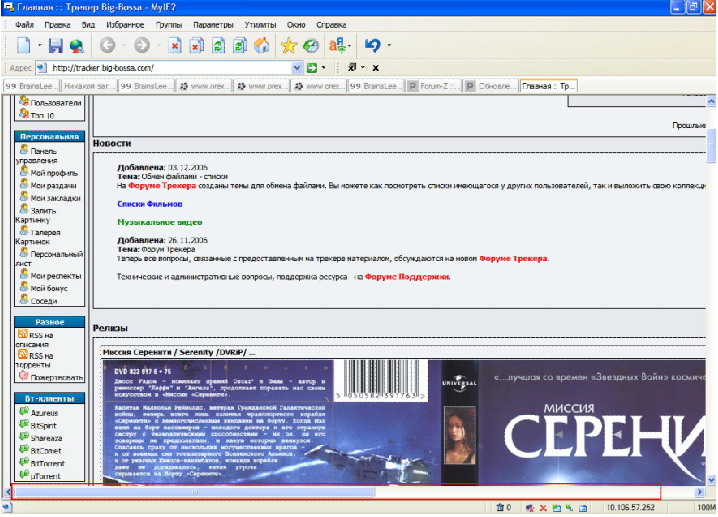Click the vertical scrollbar down arrow
This screenshot has width=718, height=517.
click(x=711, y=480)
